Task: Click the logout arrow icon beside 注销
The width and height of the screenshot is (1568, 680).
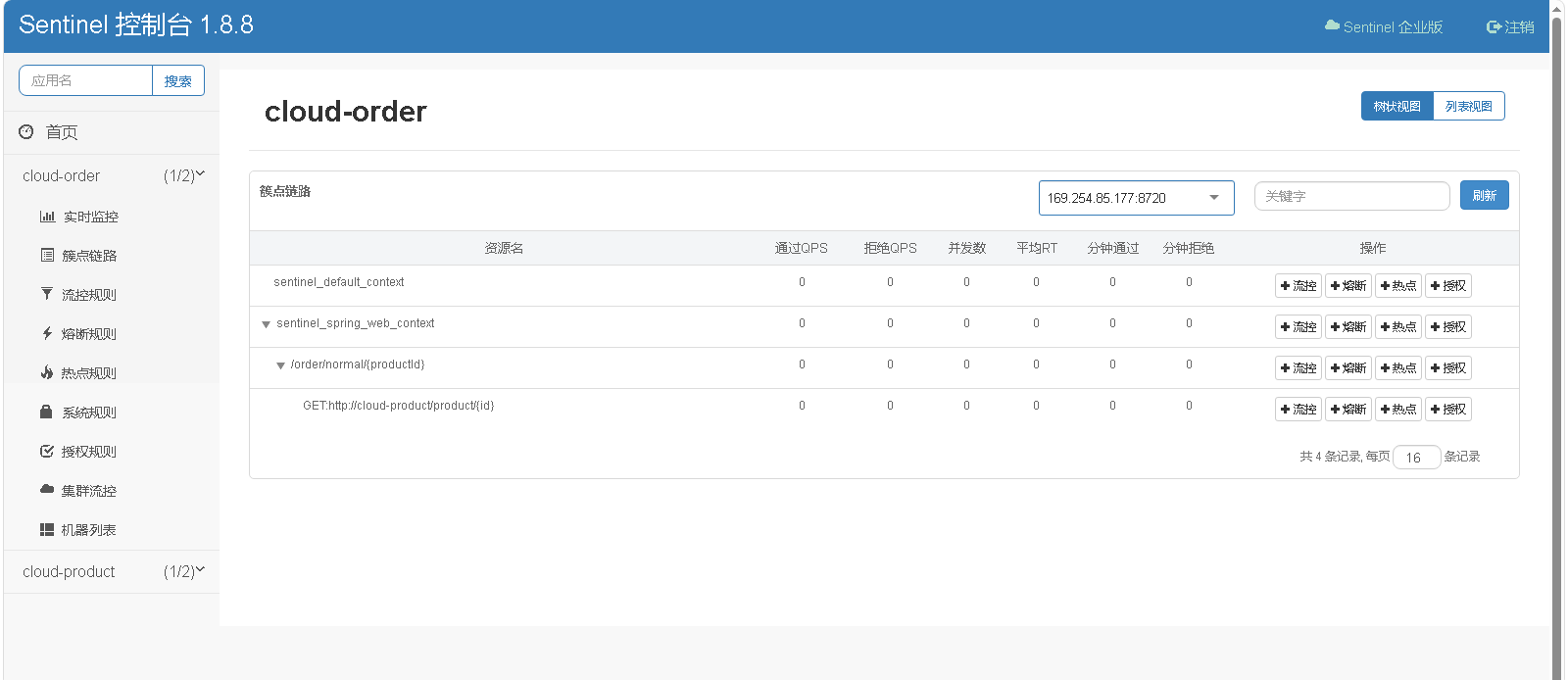Action: [1494, 27]
